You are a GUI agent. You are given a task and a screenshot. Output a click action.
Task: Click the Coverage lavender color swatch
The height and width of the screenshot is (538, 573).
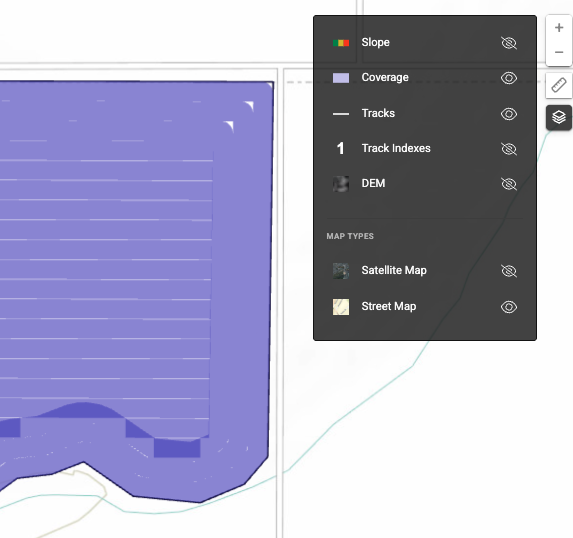pos(341,78)
